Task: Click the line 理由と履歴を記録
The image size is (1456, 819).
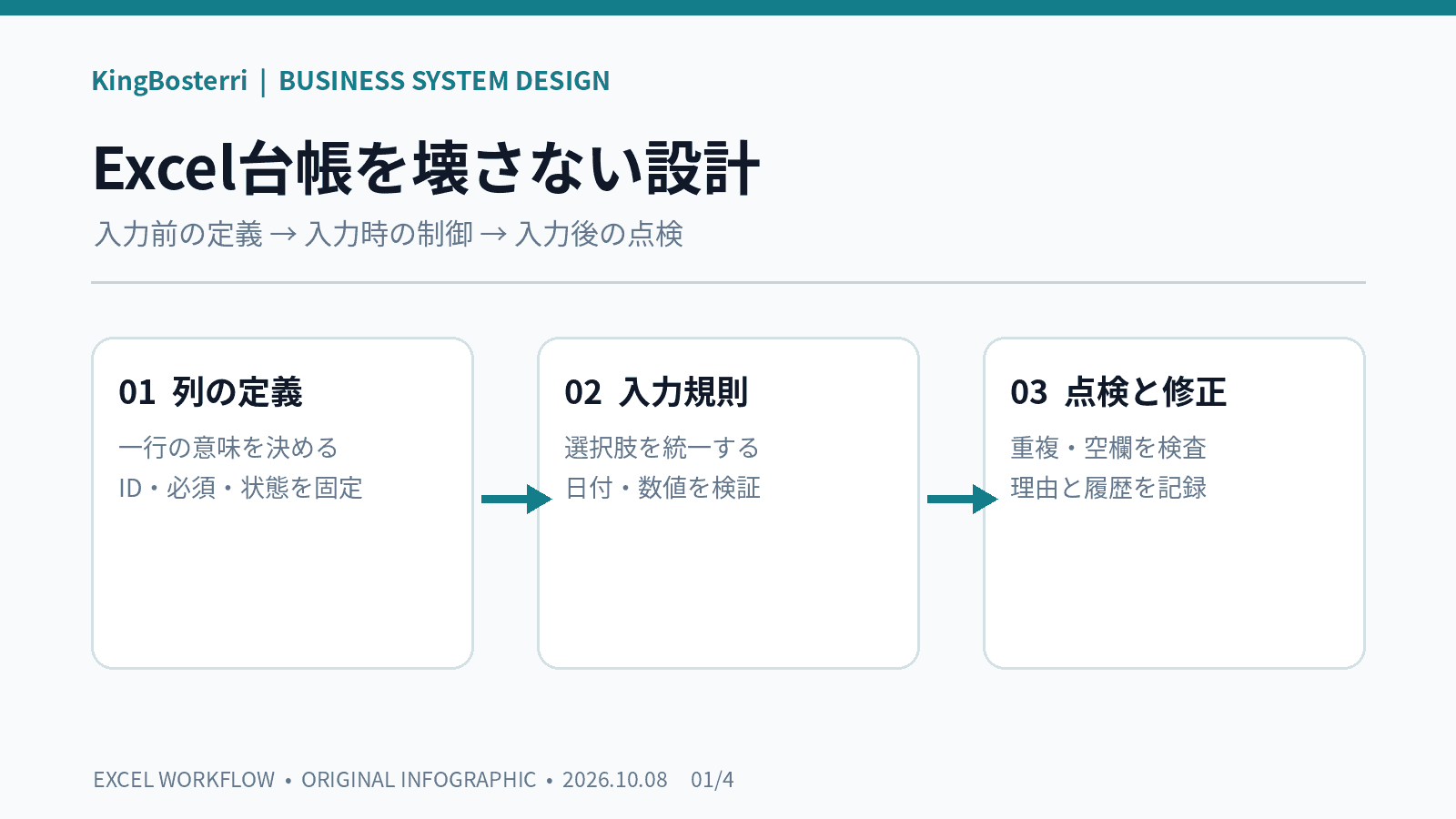Action: (x=1108, y=488)
